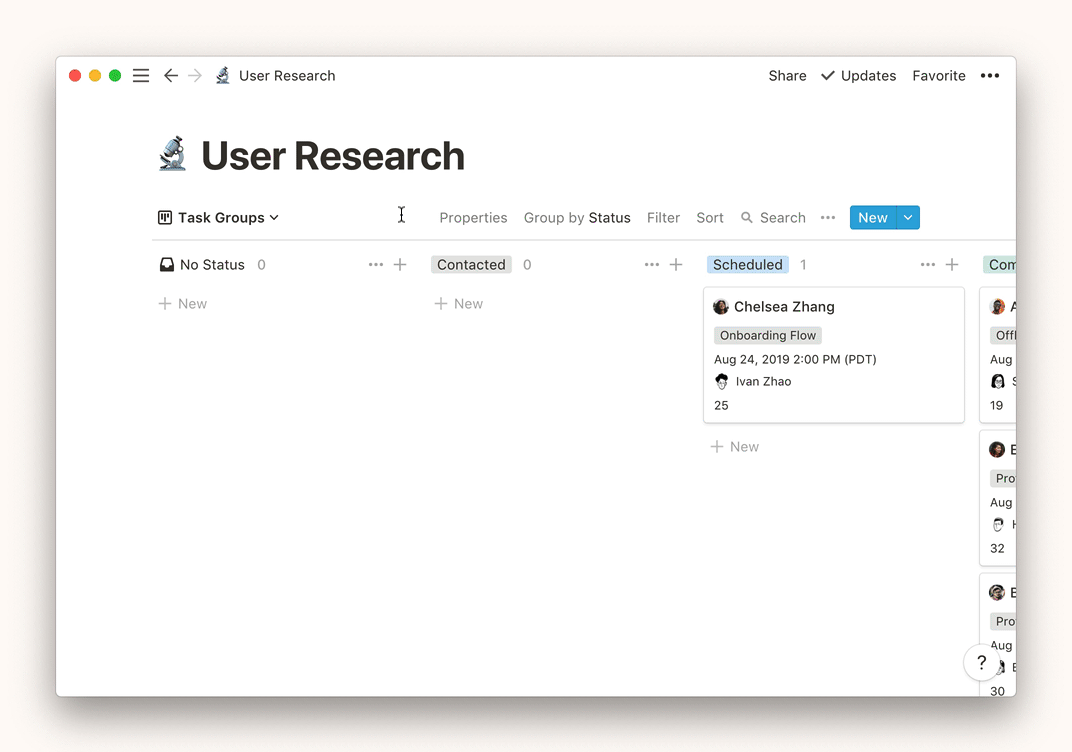Add a card with Scheduled column plus icon
Screen dimensions: 1072x752
pos(952,265)
